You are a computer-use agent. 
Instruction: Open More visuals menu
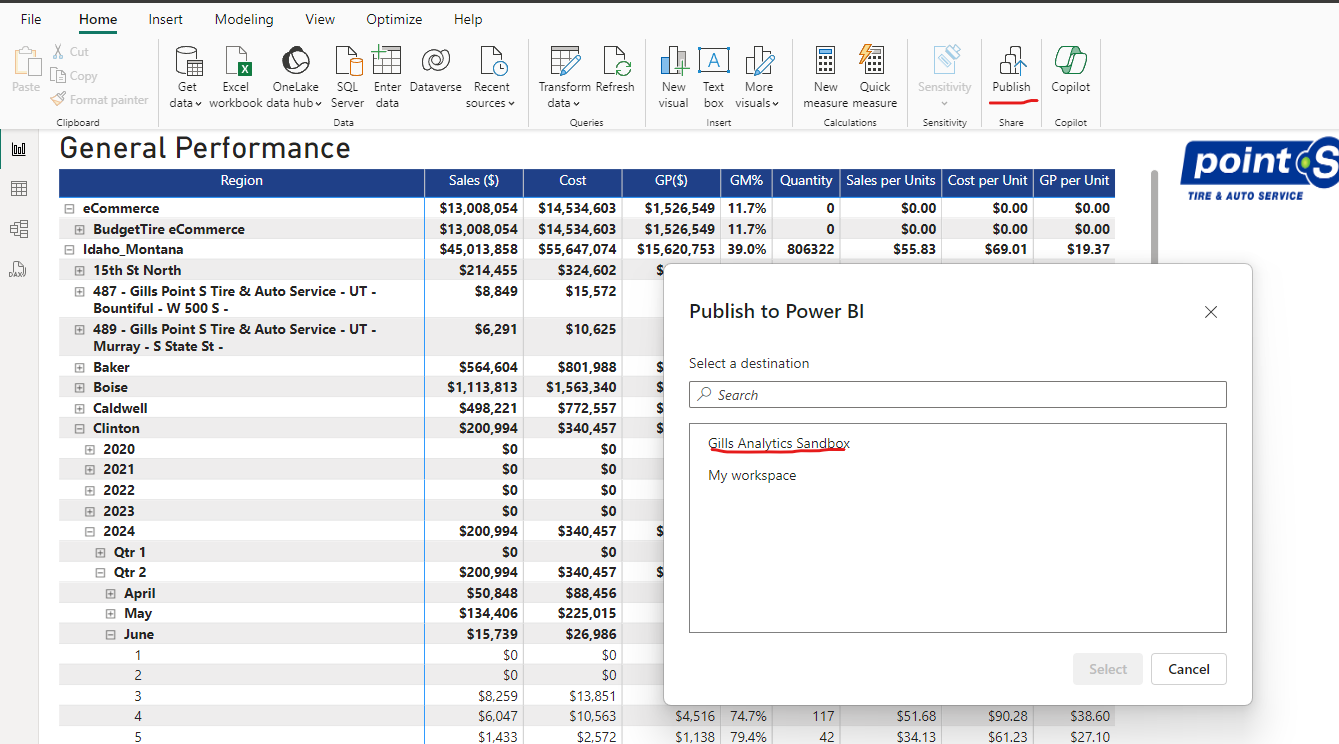click(758, 77)
